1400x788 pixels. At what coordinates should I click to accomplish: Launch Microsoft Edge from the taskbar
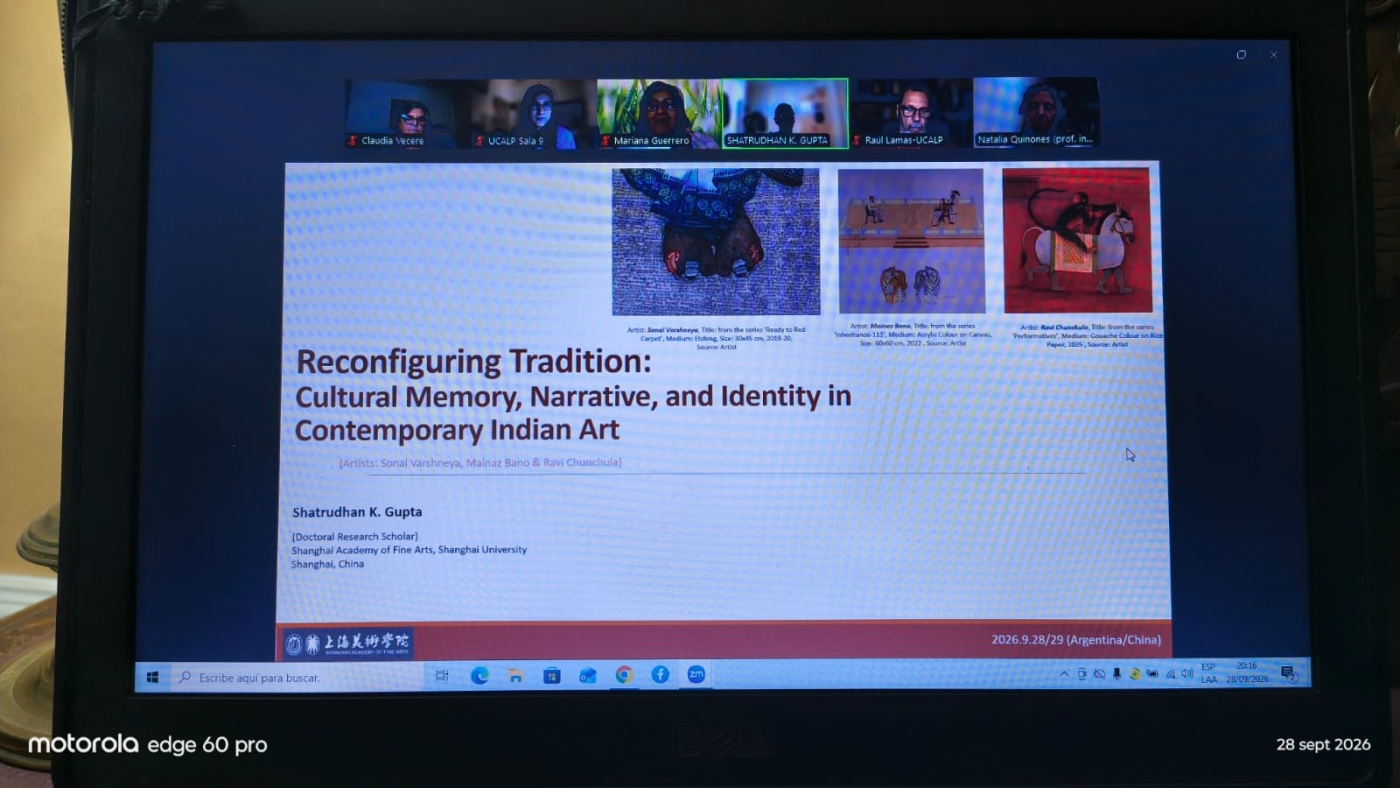tap(479, 675)
